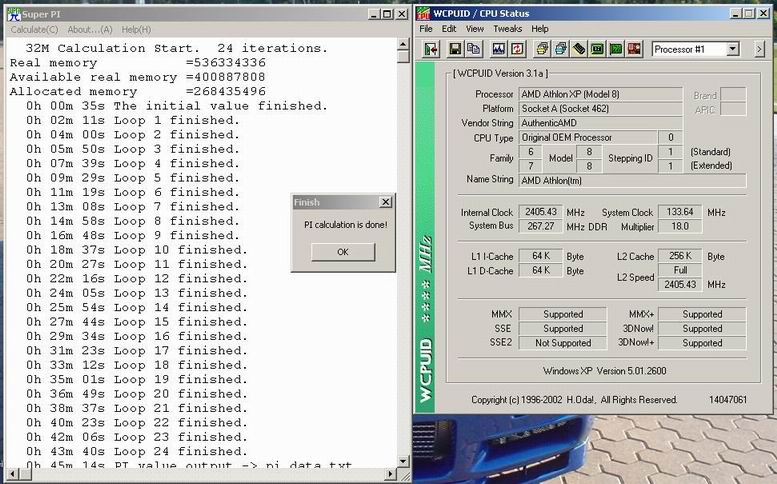Open the Help(H) menu in Super PI
777x484 pixels.
(136, 30)
